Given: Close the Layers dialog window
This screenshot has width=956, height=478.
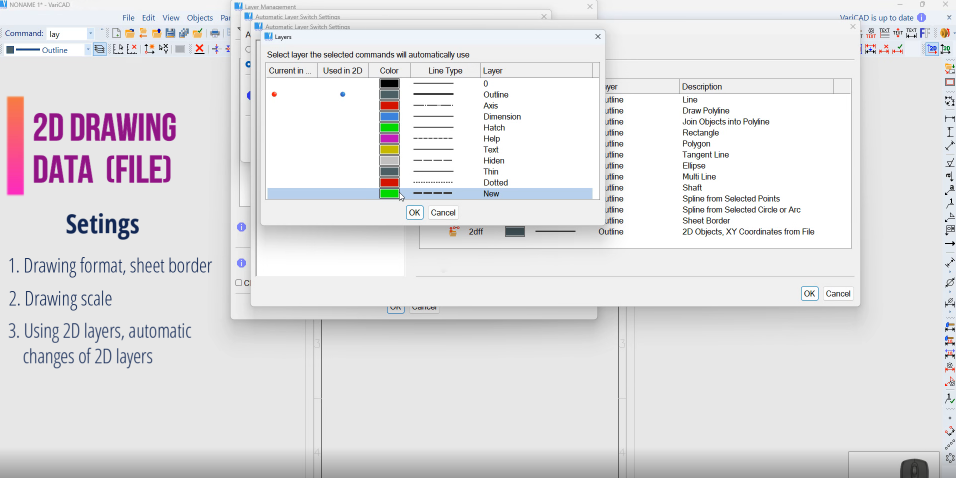Looking at the screenshot, I should pyautogui.click(x=598, y=36).
